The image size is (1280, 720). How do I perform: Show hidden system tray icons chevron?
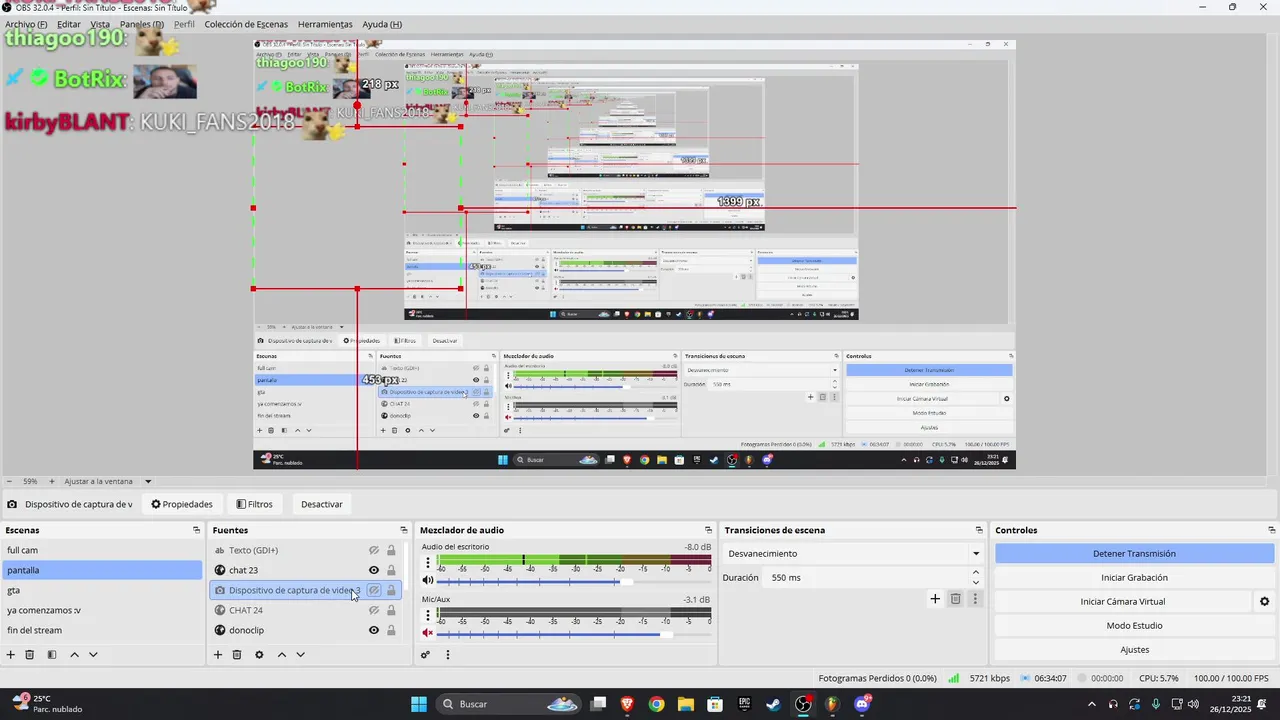pos(1091,704)
